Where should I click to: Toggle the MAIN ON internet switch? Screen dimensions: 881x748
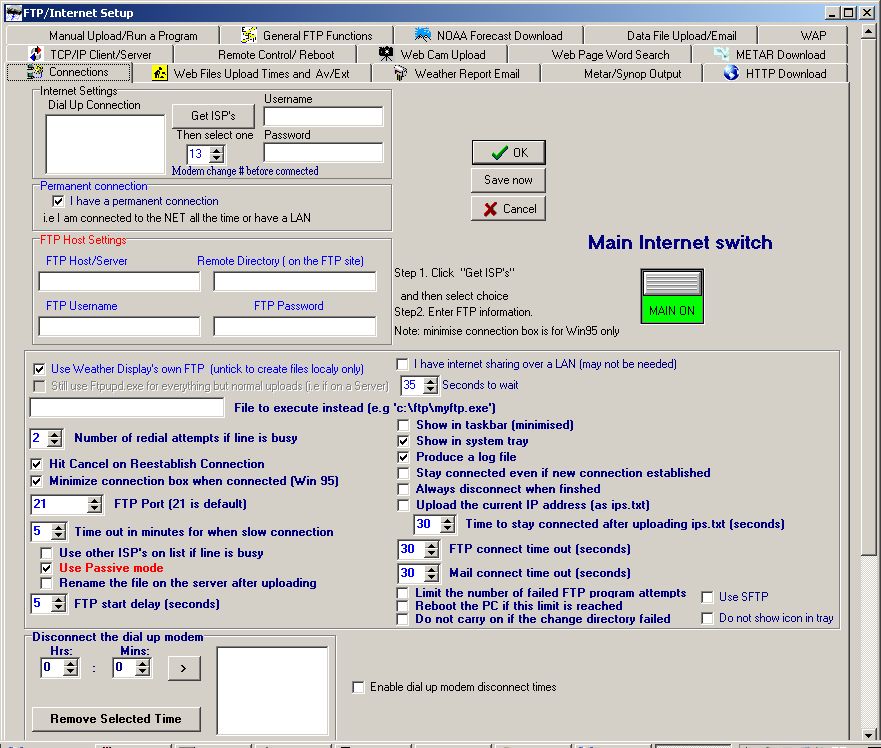click(672, 296)
